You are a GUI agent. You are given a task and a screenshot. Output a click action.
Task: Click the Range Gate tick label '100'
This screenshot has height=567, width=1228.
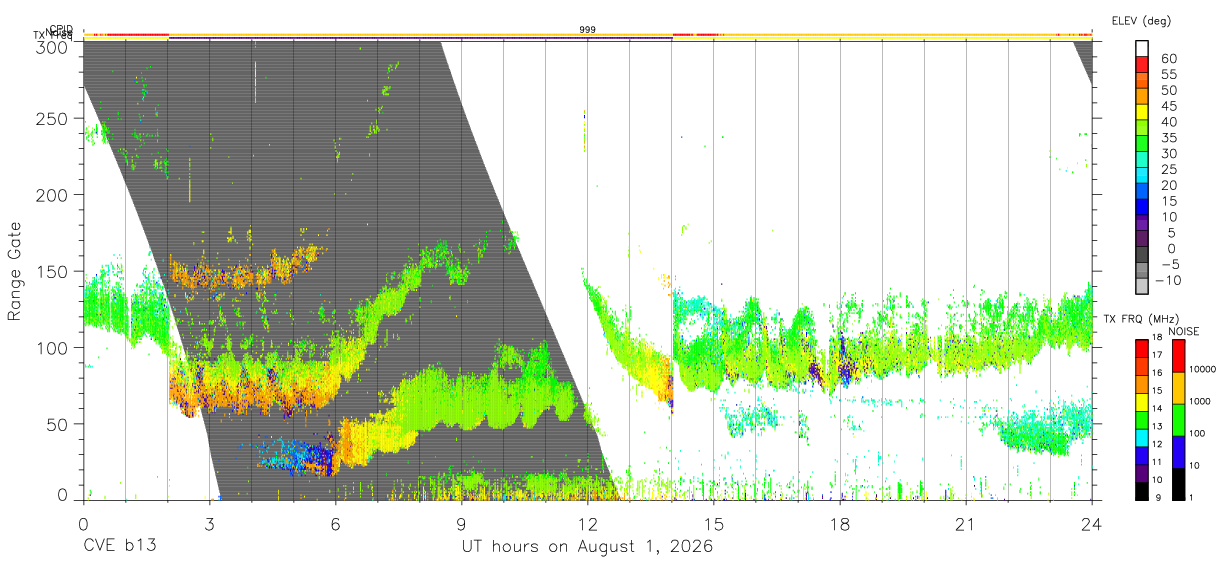click(52, 347)
